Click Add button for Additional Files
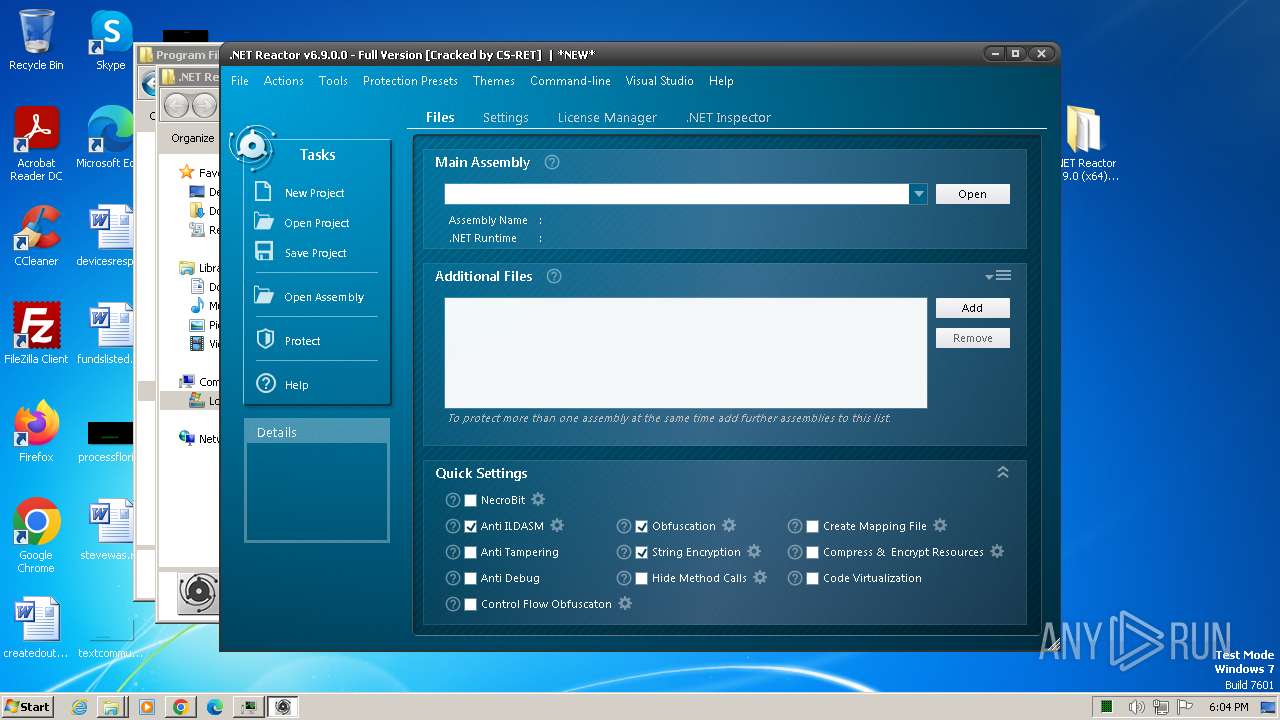 tap(973, 308)
